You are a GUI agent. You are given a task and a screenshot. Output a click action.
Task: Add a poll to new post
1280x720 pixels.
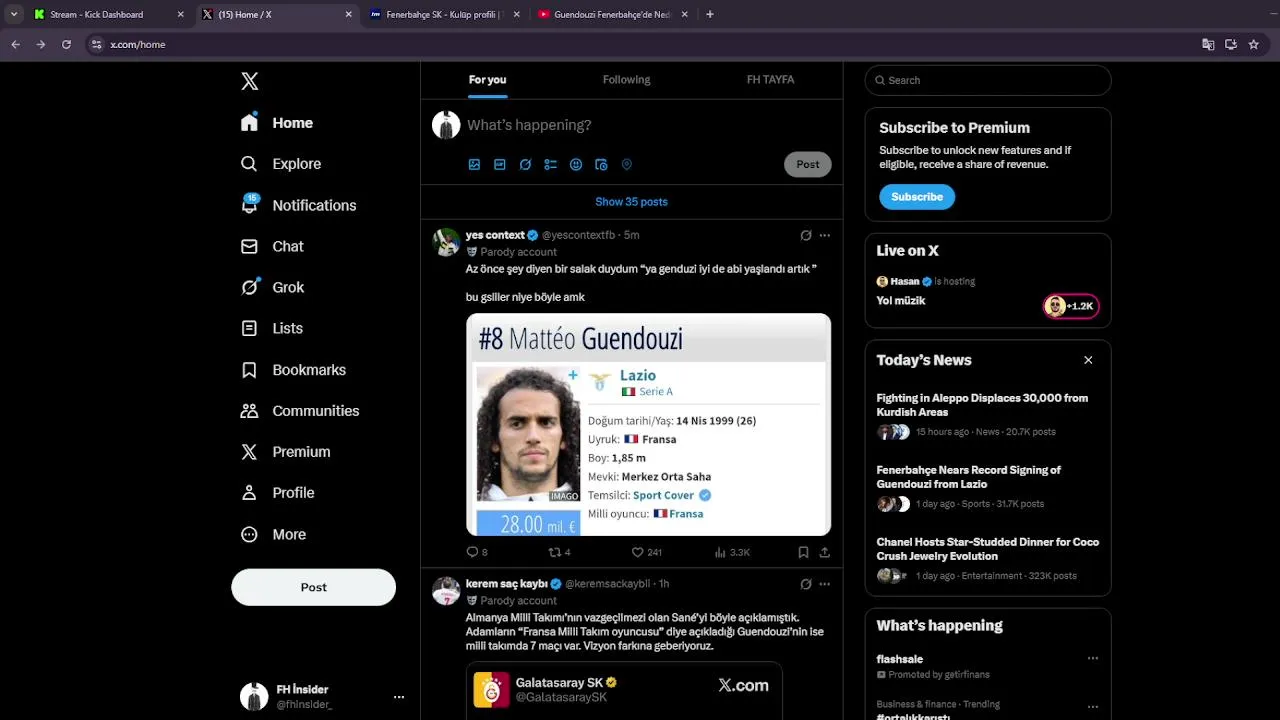pyautogui.click(x=550, y=165)
